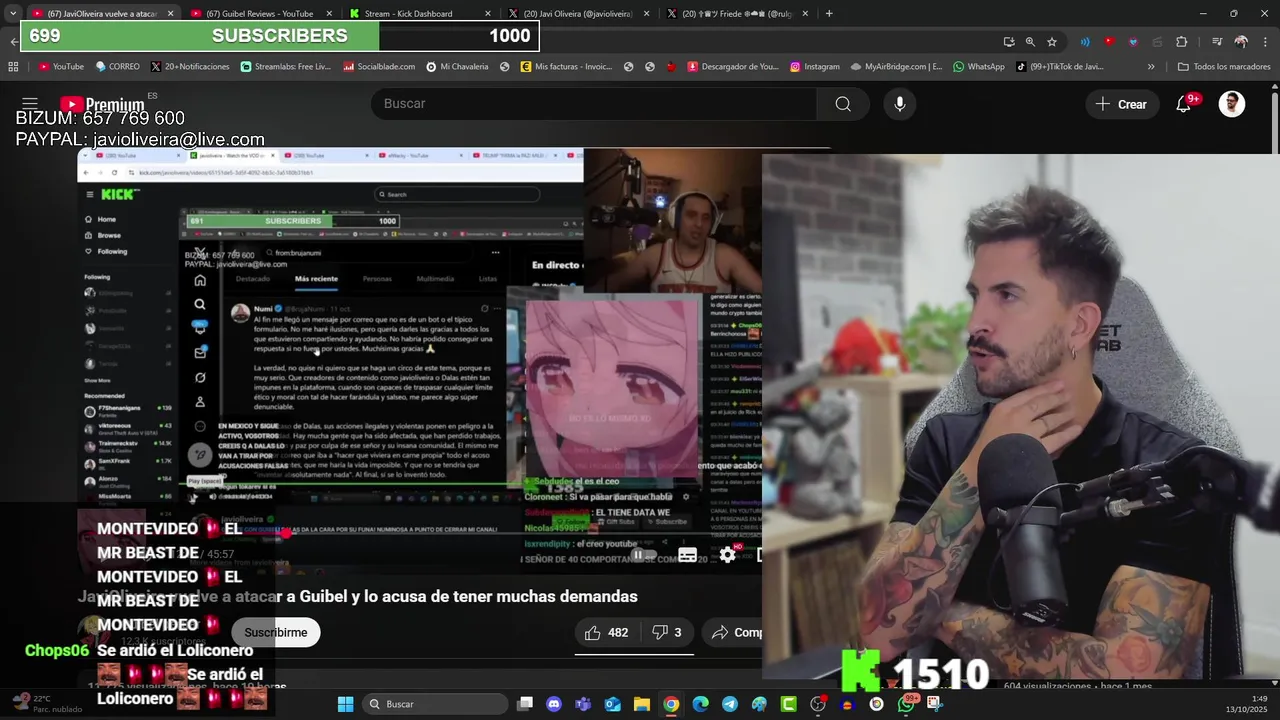The height and width of the screenshot is (720, 1280).
Task: Open MyAirBridge.com bookmark
Action: (896, 67)
